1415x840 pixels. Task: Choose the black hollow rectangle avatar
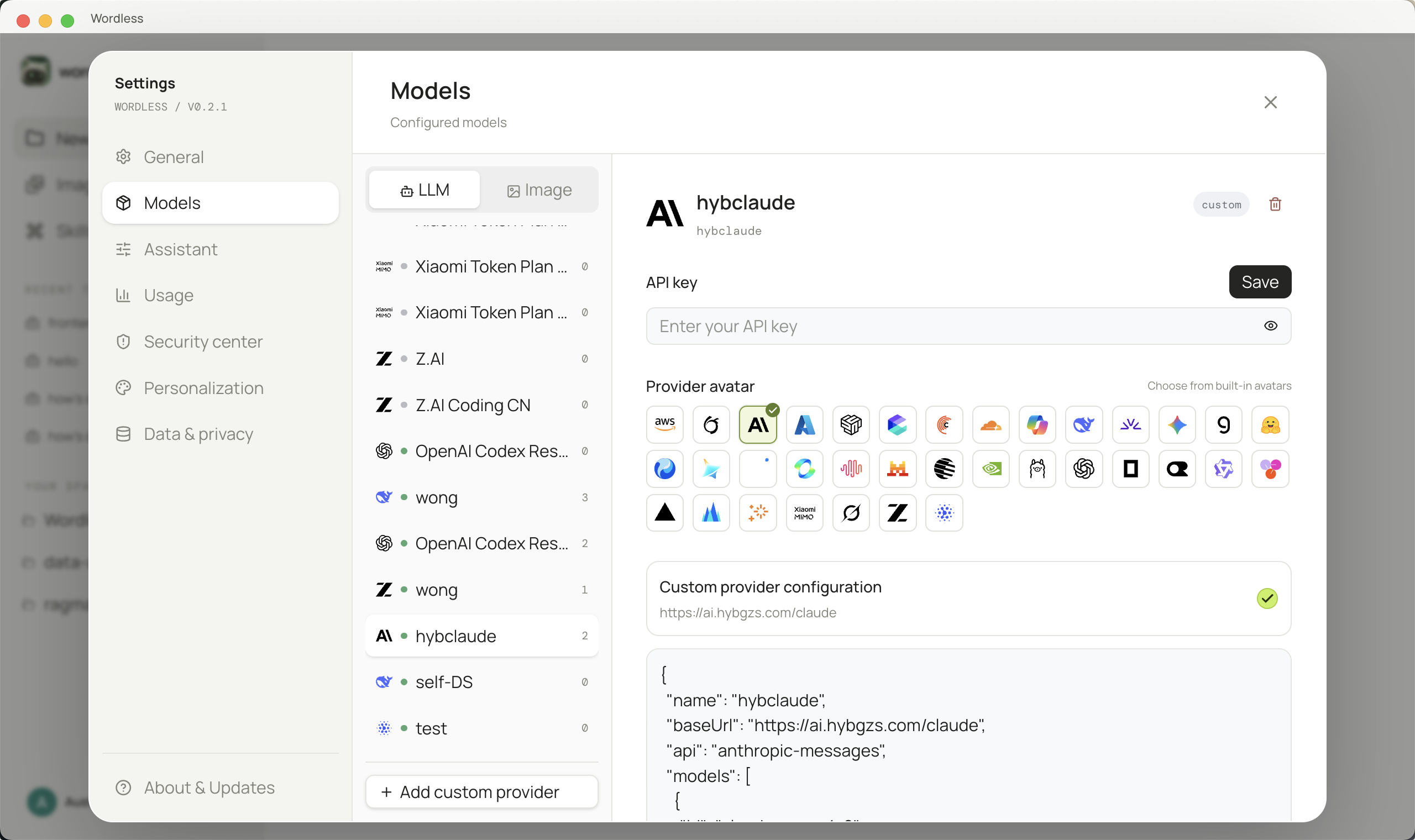(1130, 469)
